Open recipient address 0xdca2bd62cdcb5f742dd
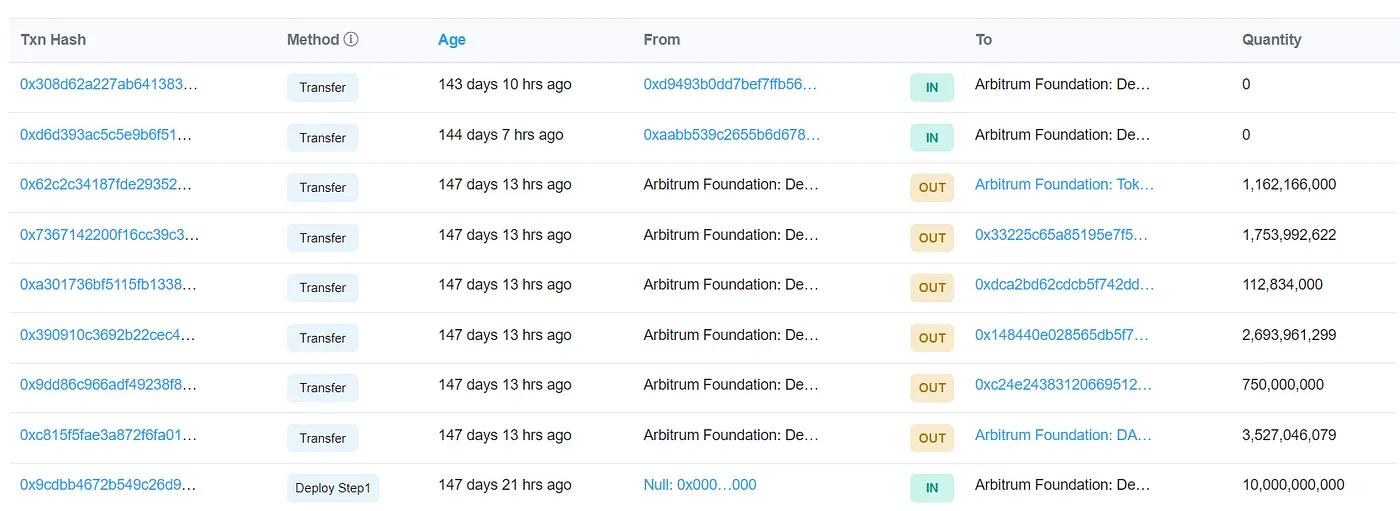The height and width of the screenshot is (511, 1400). [1064, 285]
